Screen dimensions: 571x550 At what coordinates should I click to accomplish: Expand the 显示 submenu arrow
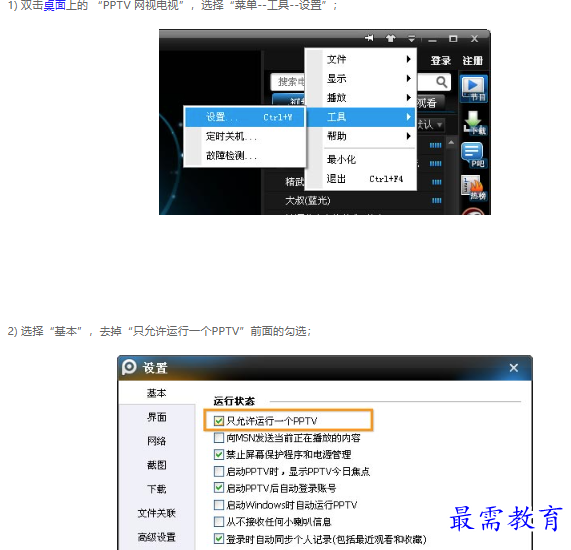click(x=409, y=78)
